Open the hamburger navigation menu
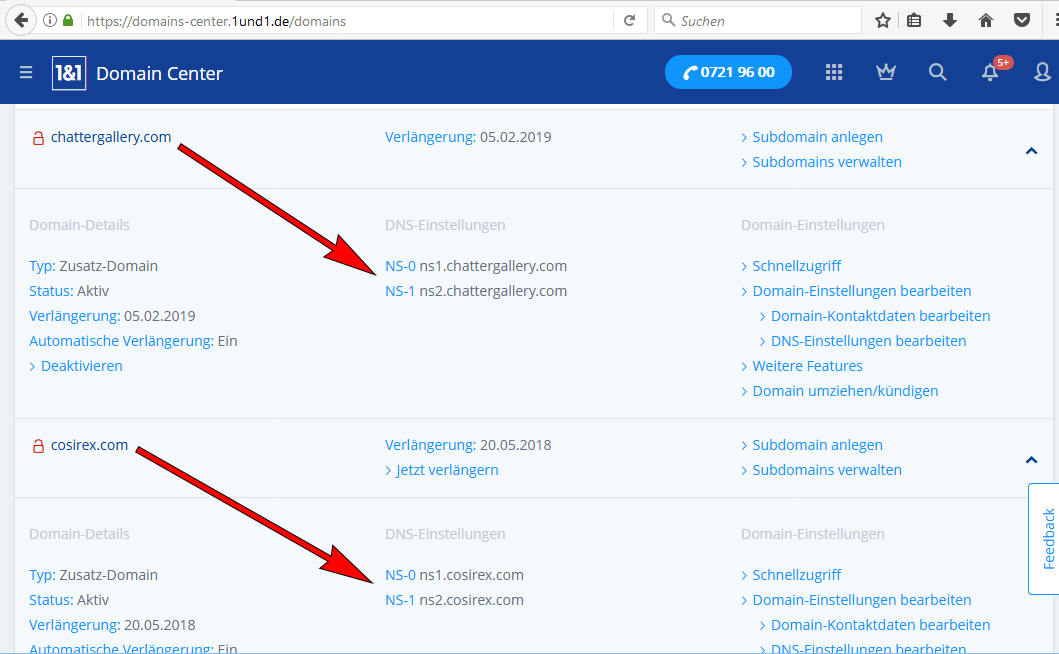 pos(26,73)
